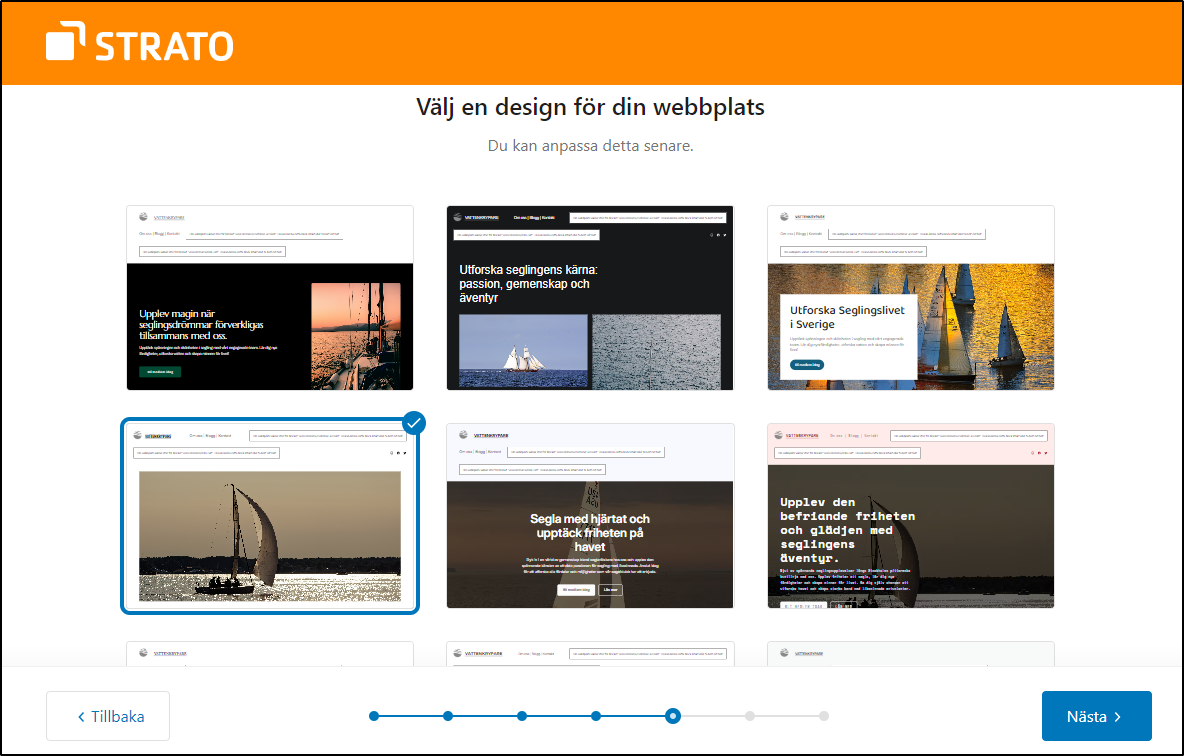1184x756 pixels.
Task: Go back with the Tillbaka button
Action: point(108,716)
